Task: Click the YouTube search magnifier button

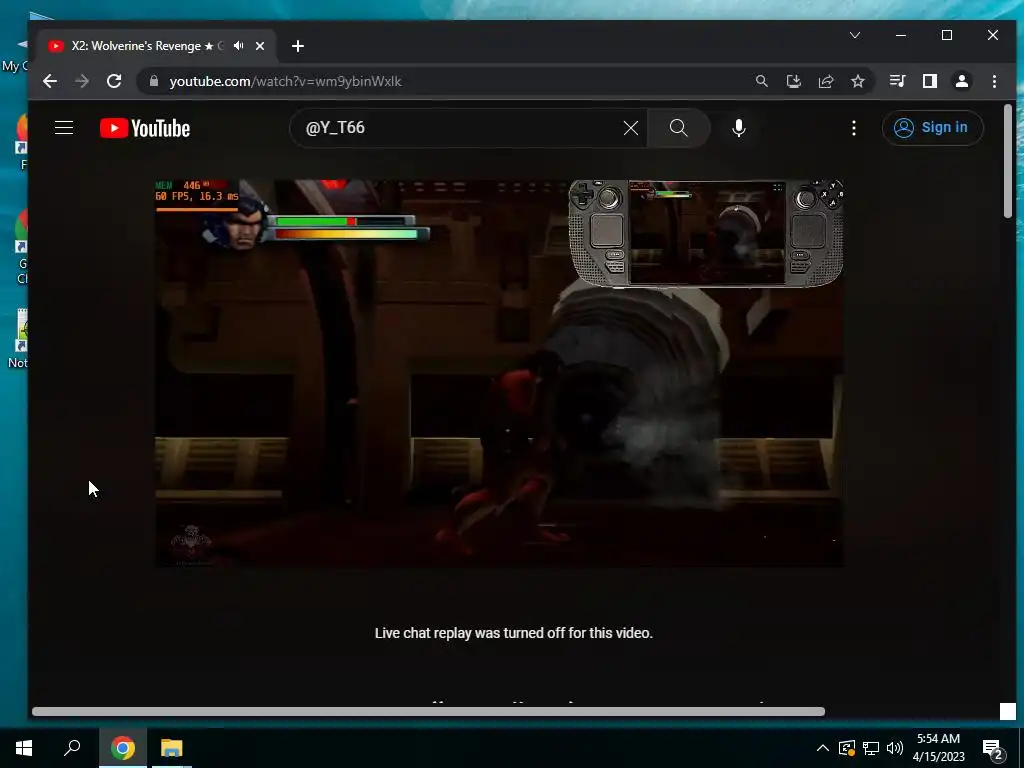Action: click(x=679, y=128)
